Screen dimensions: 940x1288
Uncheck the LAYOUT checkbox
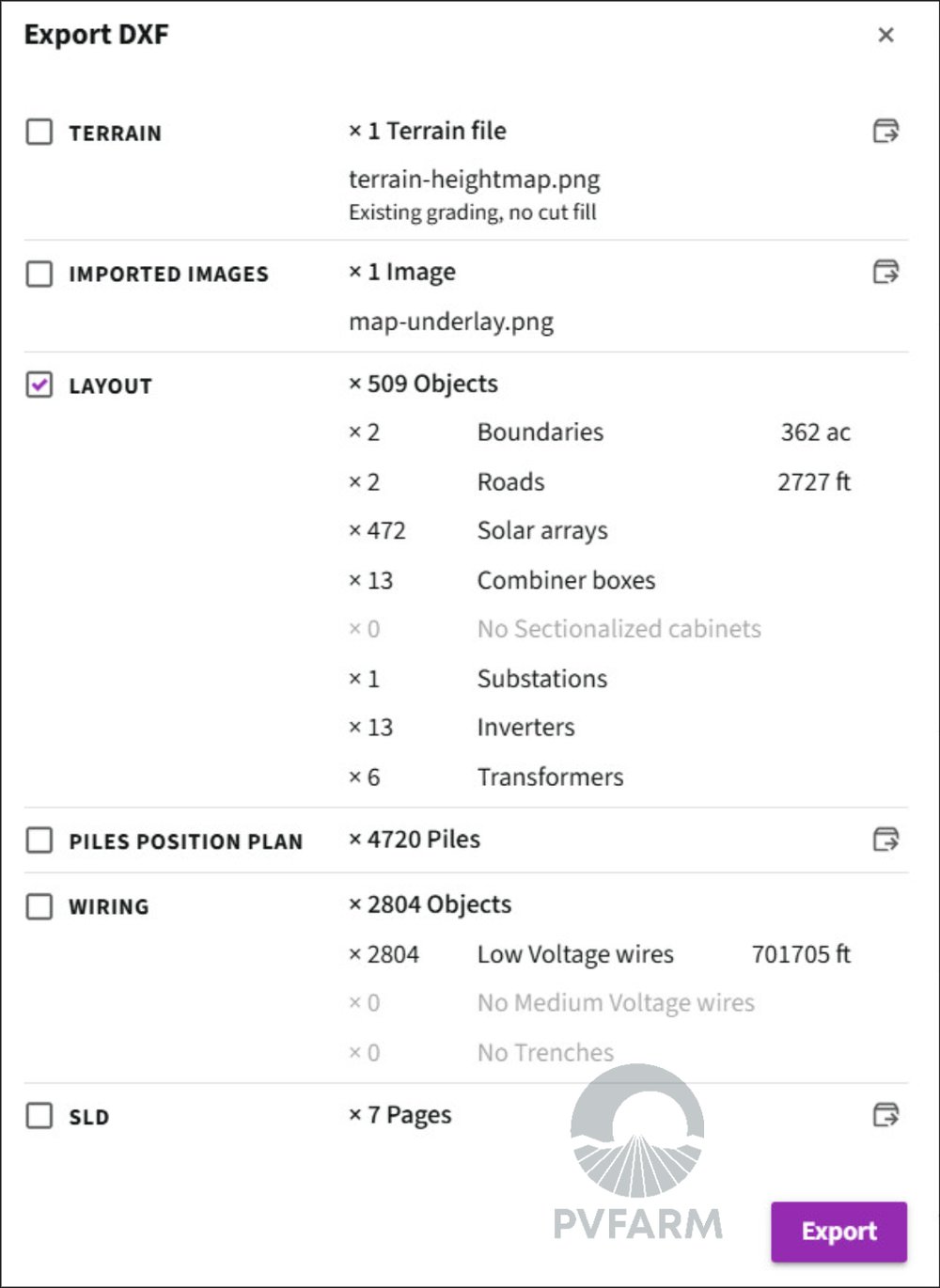(39, 385)
